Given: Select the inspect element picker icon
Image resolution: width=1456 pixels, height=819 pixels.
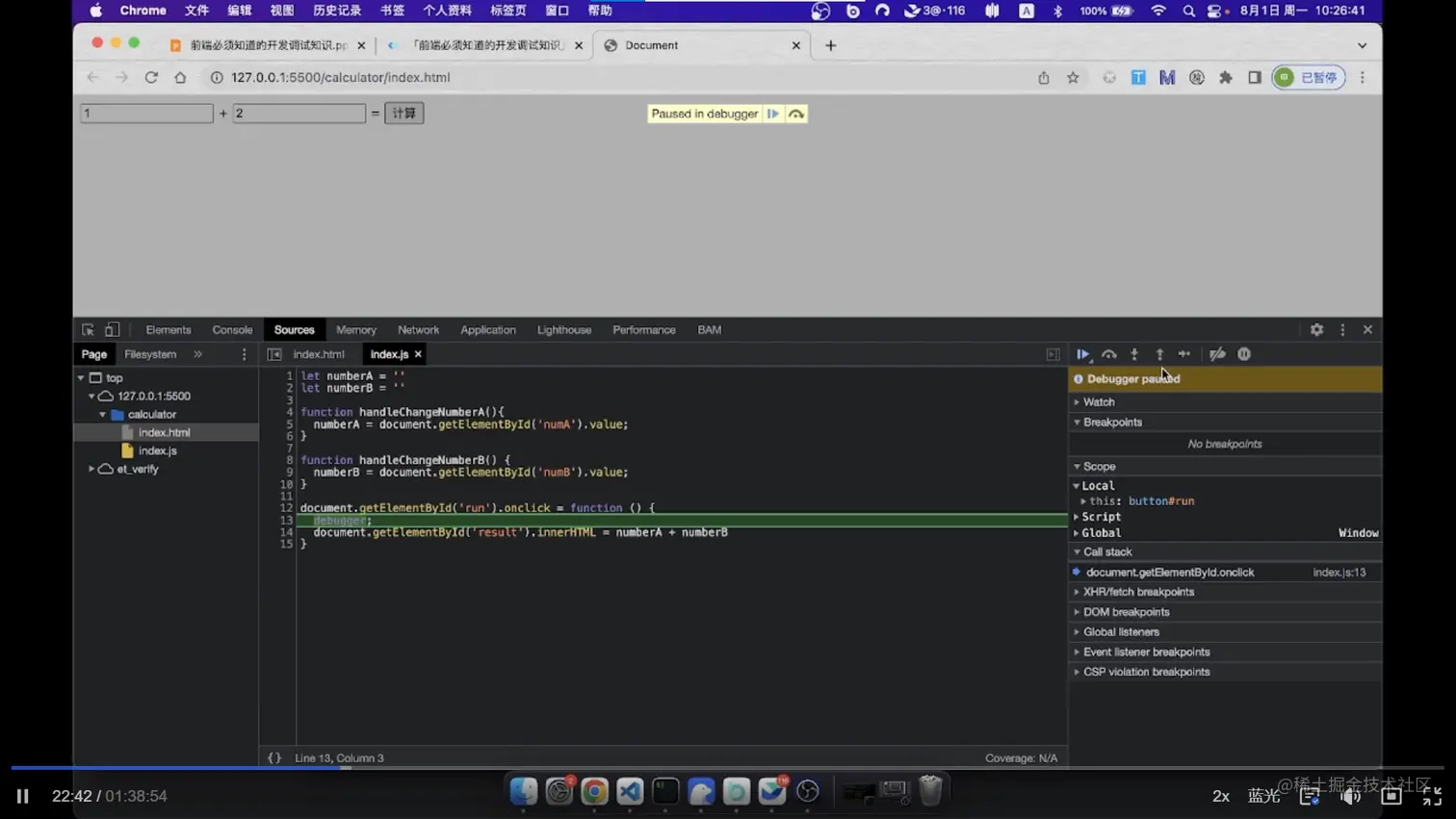Looking at the screenshot, I should [x=88, y=329].
